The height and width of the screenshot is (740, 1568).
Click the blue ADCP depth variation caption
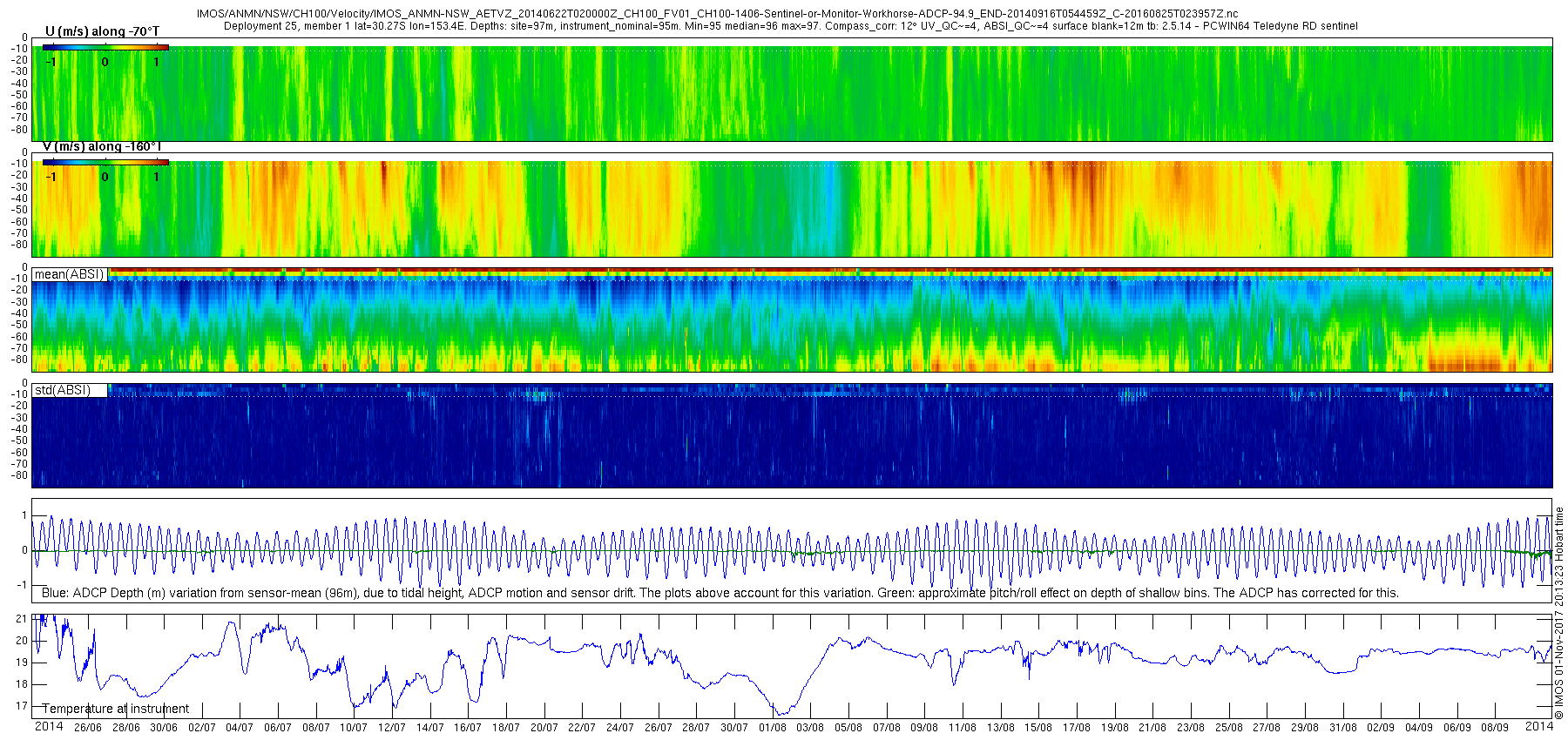point(720,593)
